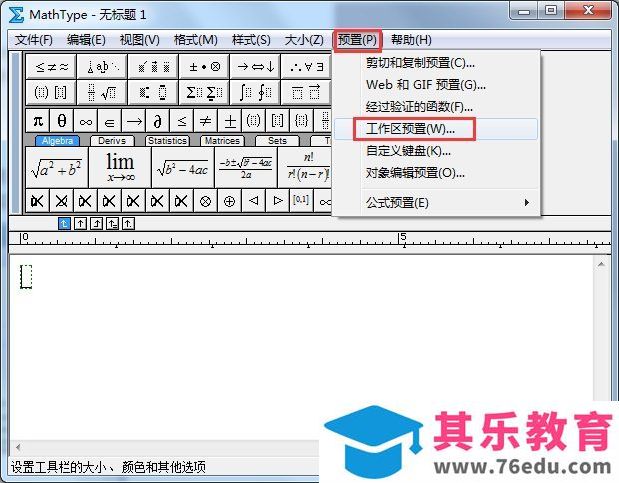The image size is (619, 483).
Task: Open the 大小(Z) menu
Action: (304, 40)
